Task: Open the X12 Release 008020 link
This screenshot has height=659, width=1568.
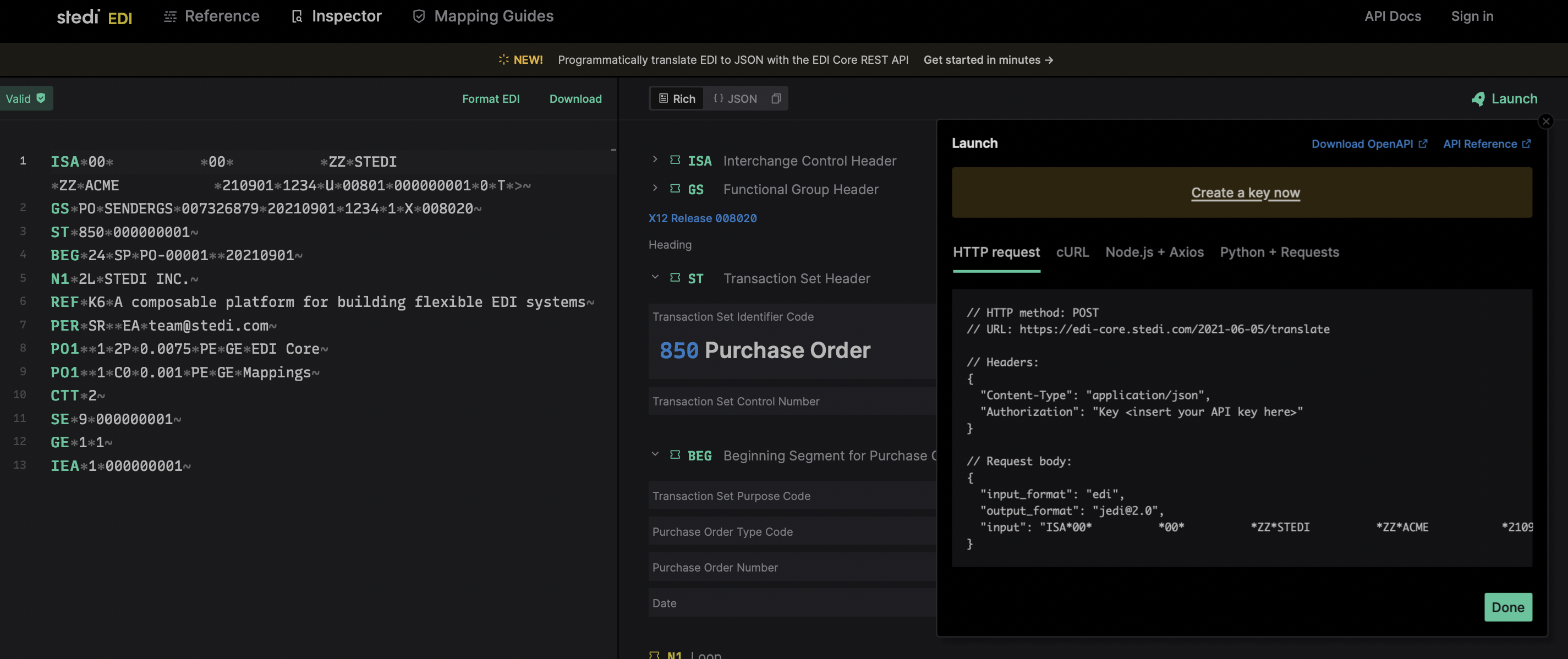Action: pyautogui.click(x=703, y=218)
